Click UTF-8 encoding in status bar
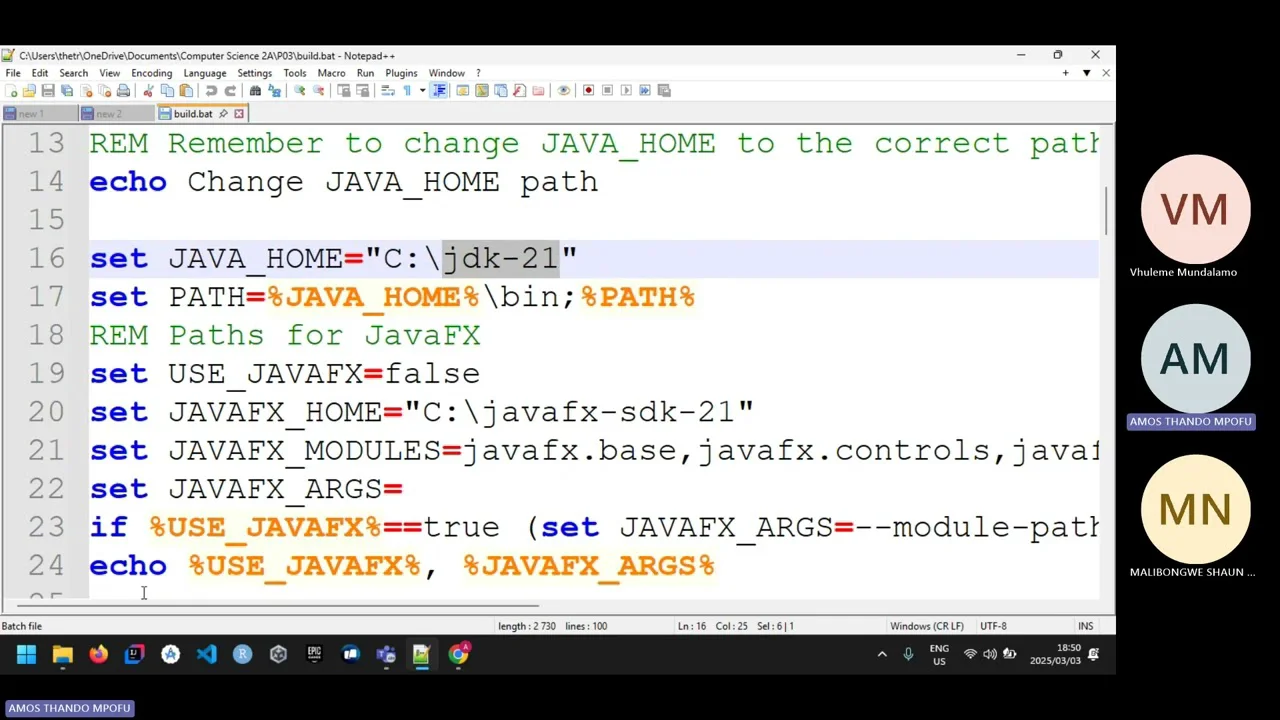Image resolution: width=1280 pixels, height=720 pixels. click(x=993, y=626)
